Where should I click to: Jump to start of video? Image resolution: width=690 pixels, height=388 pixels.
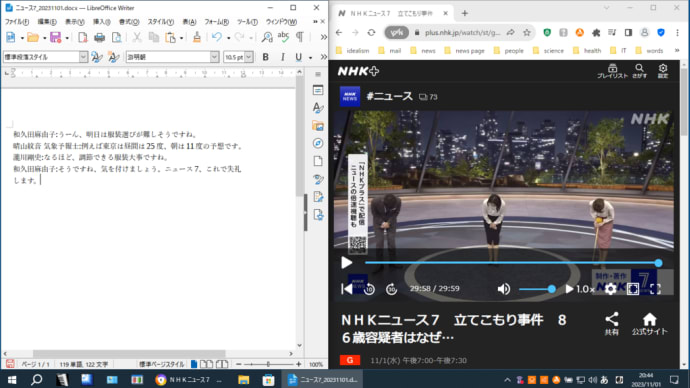(347, 289)
